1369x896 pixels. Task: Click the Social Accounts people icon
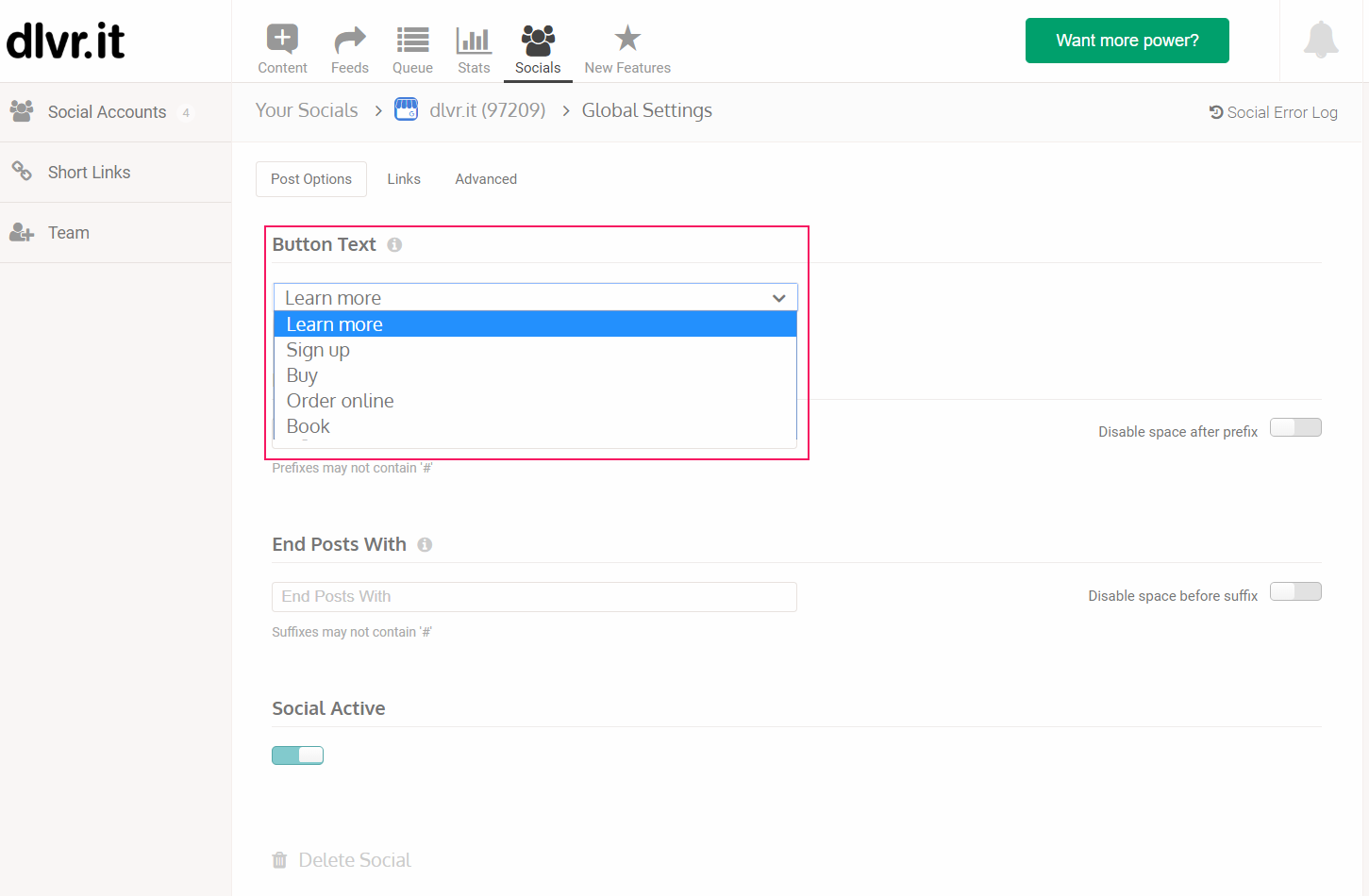22,110
